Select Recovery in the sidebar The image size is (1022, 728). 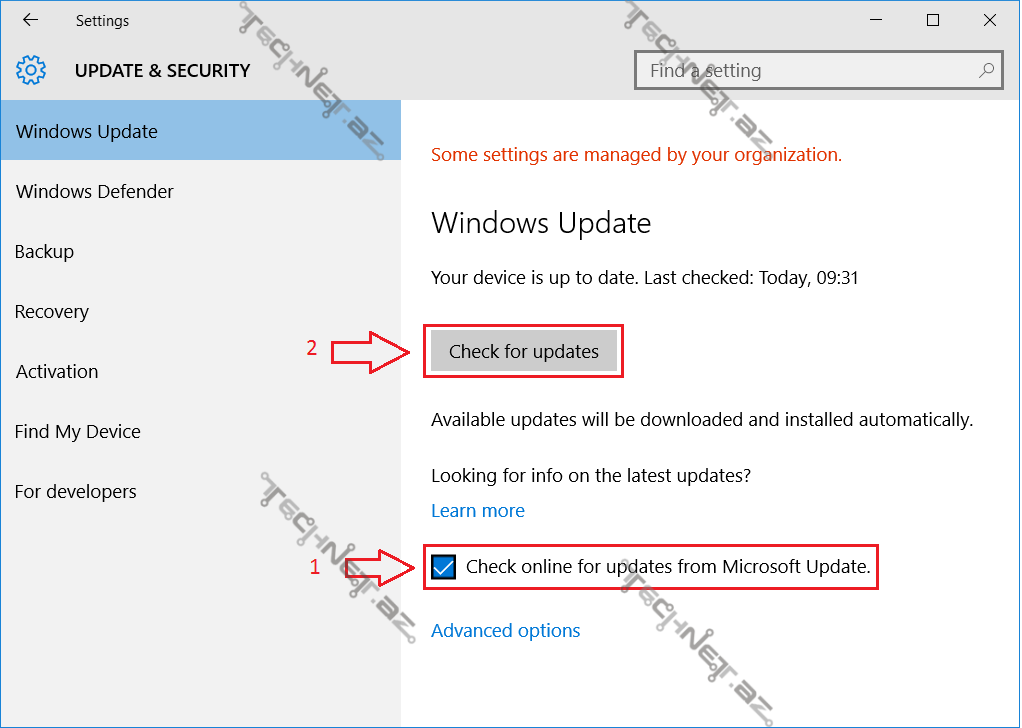[x=52, y=312]
